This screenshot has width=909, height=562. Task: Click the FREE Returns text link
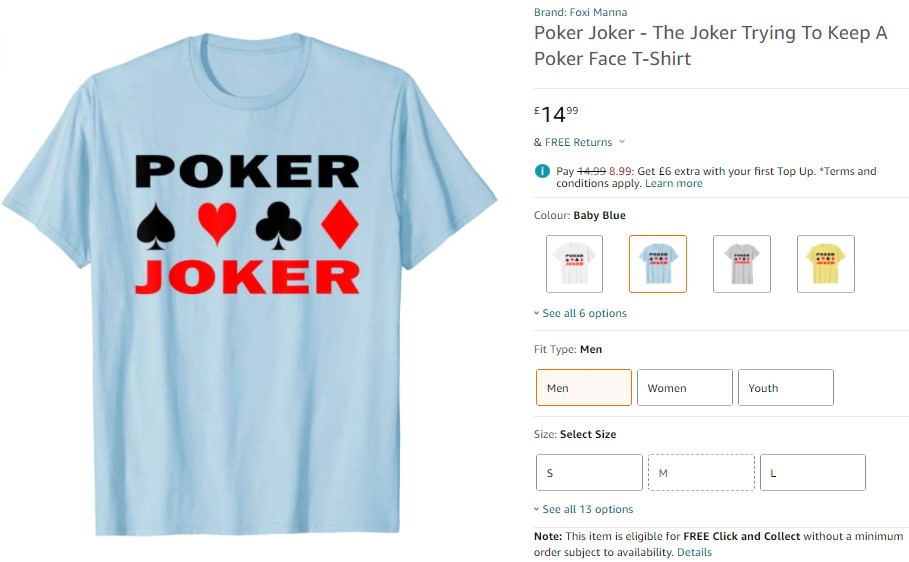578,142
